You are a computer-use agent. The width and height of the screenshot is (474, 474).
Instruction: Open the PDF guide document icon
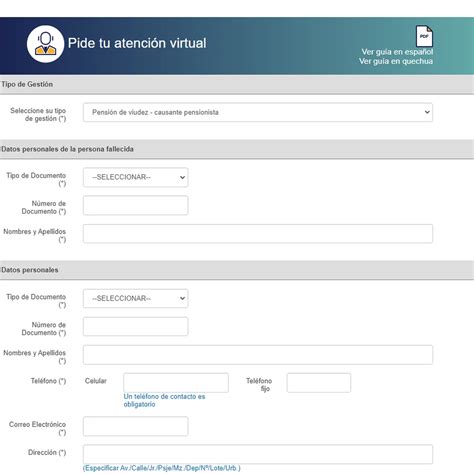click(x=424, y=36)
